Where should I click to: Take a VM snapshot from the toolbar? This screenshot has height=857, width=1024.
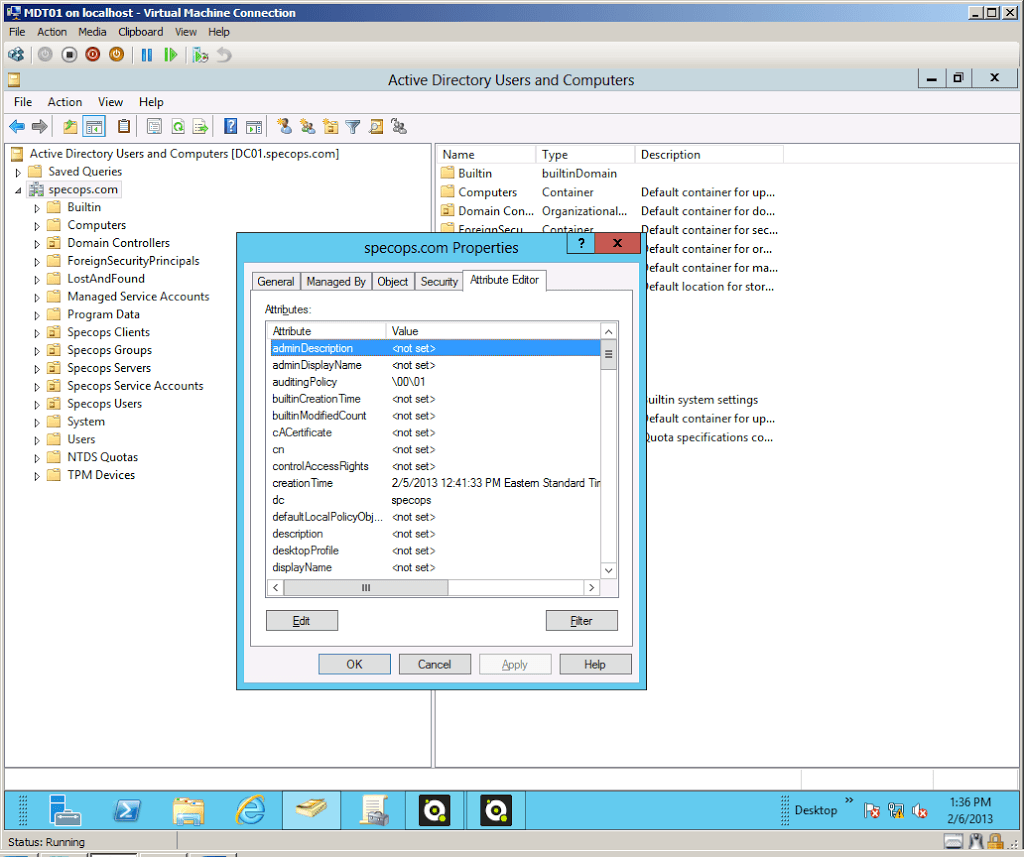(200, 55)
